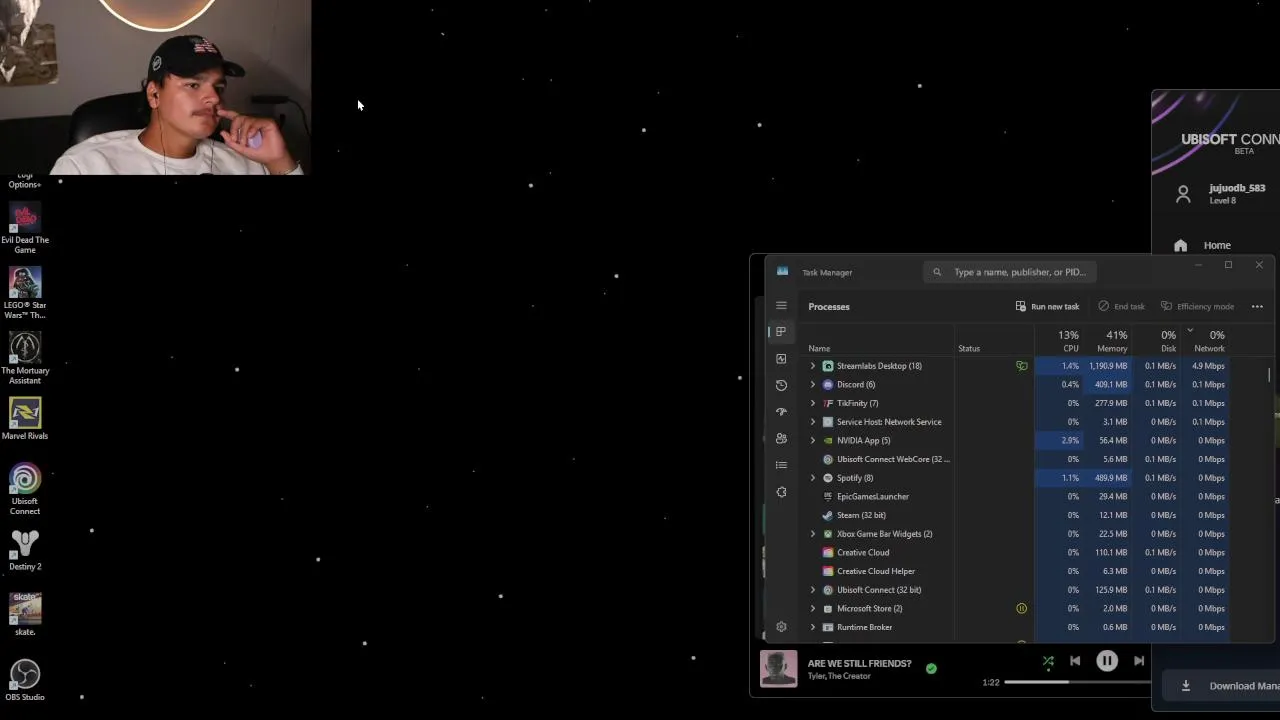Skip to previous Spotify track
Viewport: 1280px width, 720px height.
1075,661
